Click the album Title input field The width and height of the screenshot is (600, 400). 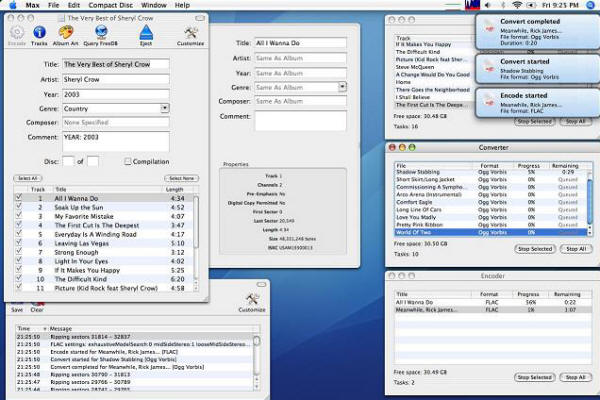116,64
